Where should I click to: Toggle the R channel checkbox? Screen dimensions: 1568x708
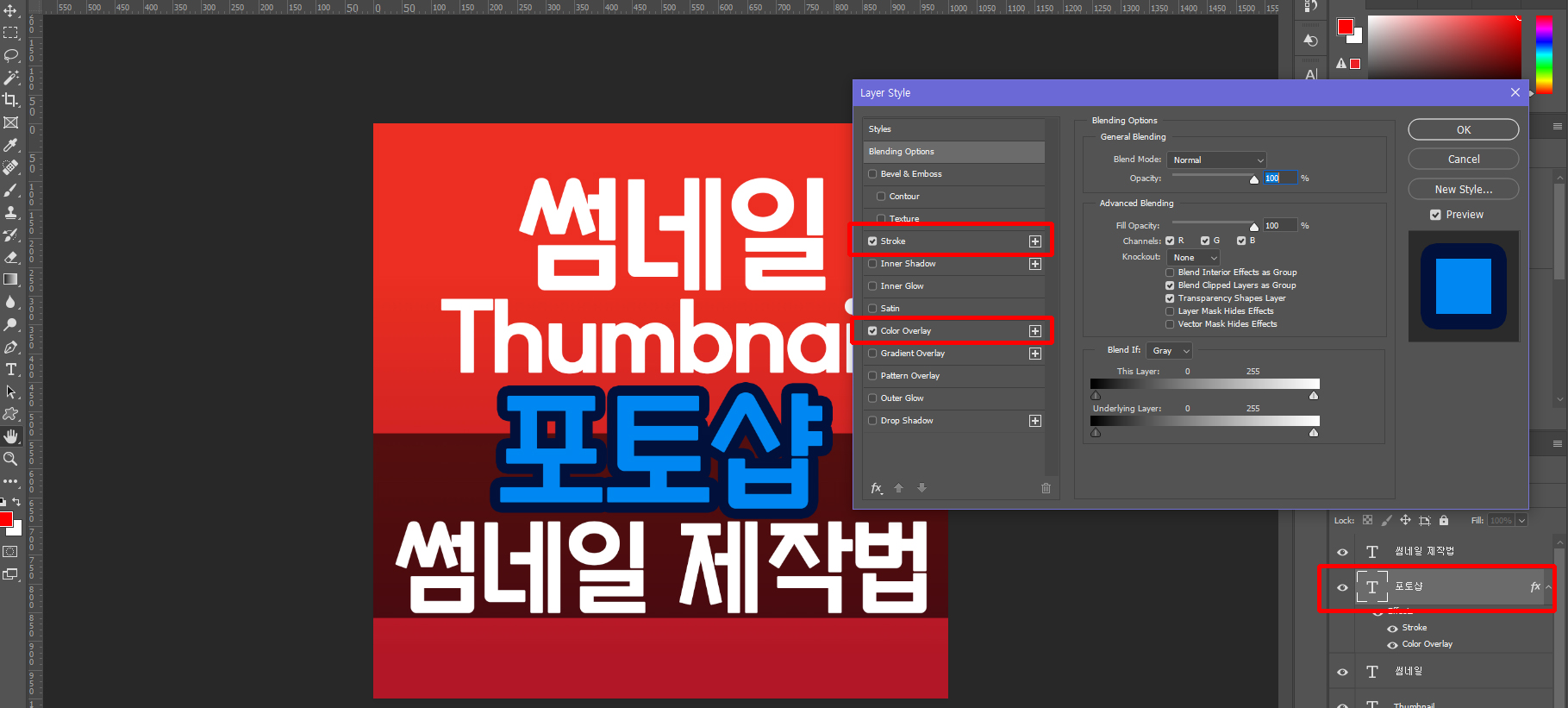pos(1170,241)
